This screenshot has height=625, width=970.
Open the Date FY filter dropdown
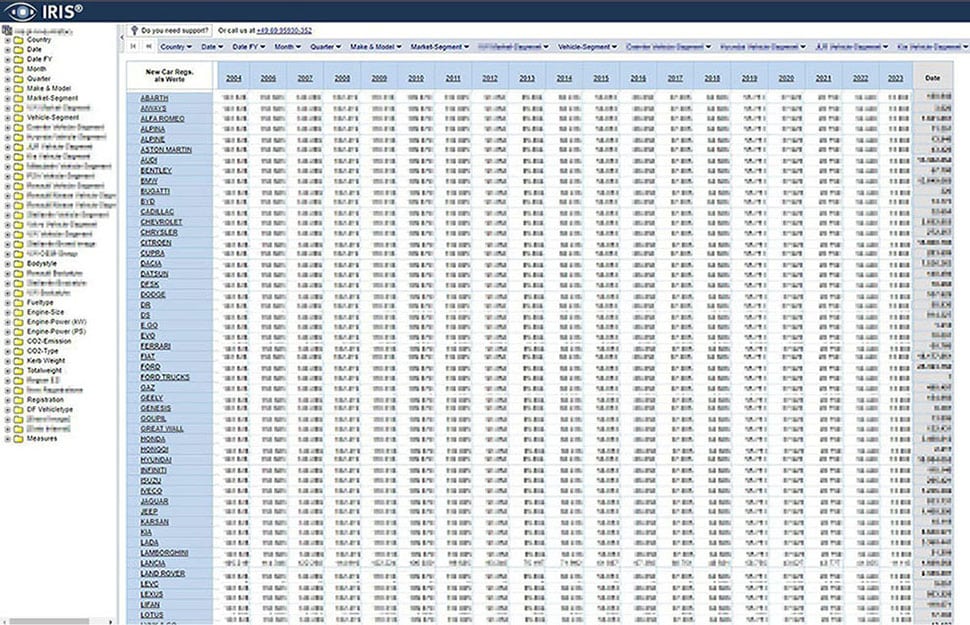click(248, 46)
